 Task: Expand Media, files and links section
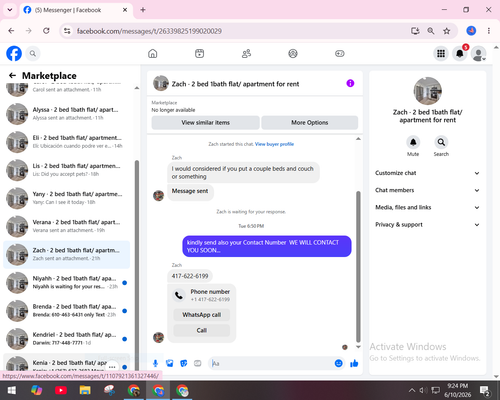(427, 207)
